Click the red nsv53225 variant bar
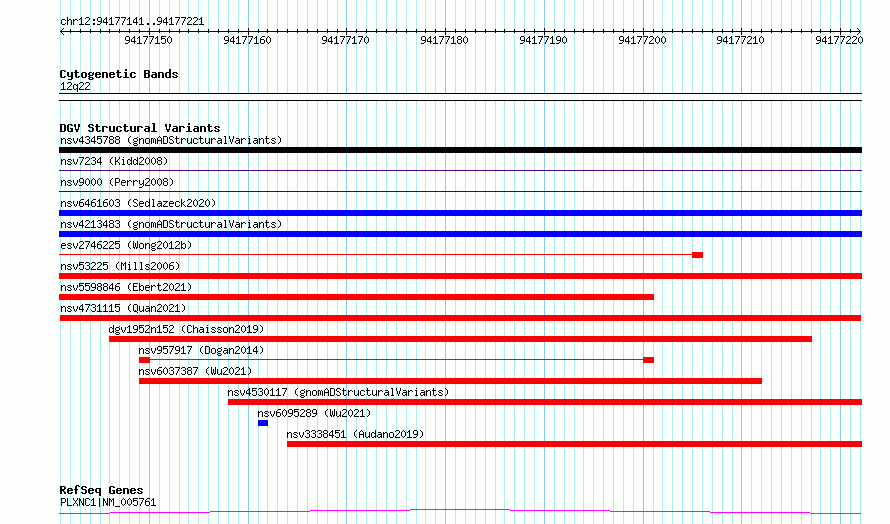Screen dimensions: 890x524 (460, 276)
